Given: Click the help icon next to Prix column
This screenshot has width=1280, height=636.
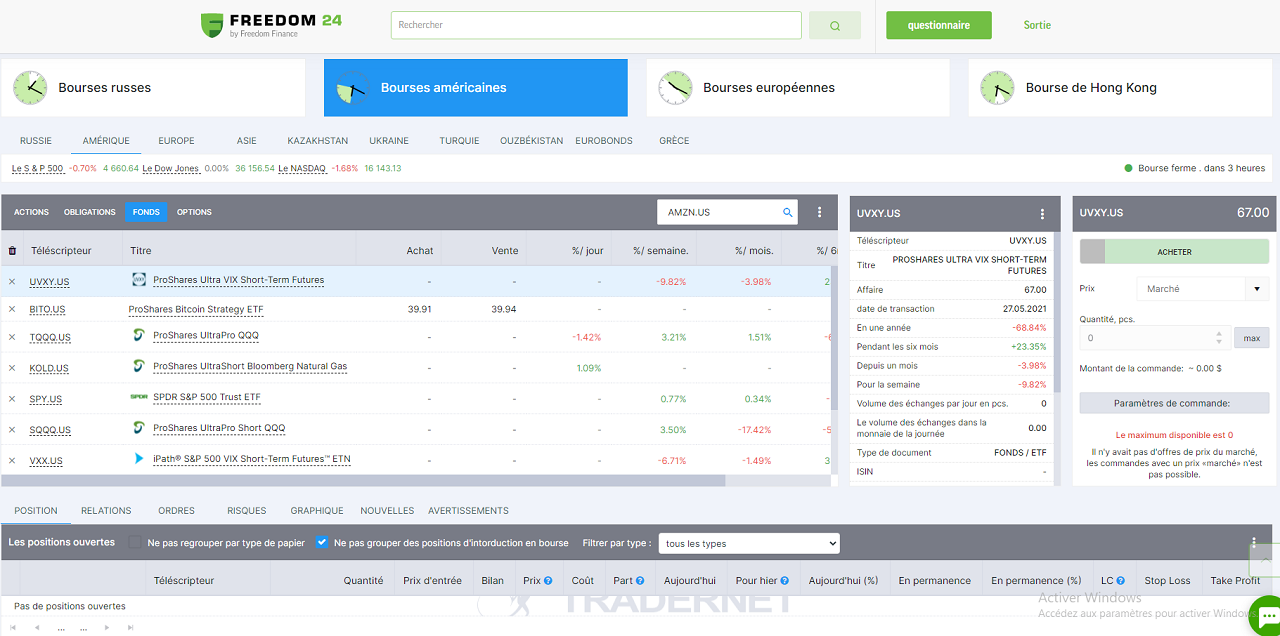Looking at the screenshot, I should (550, 581).
